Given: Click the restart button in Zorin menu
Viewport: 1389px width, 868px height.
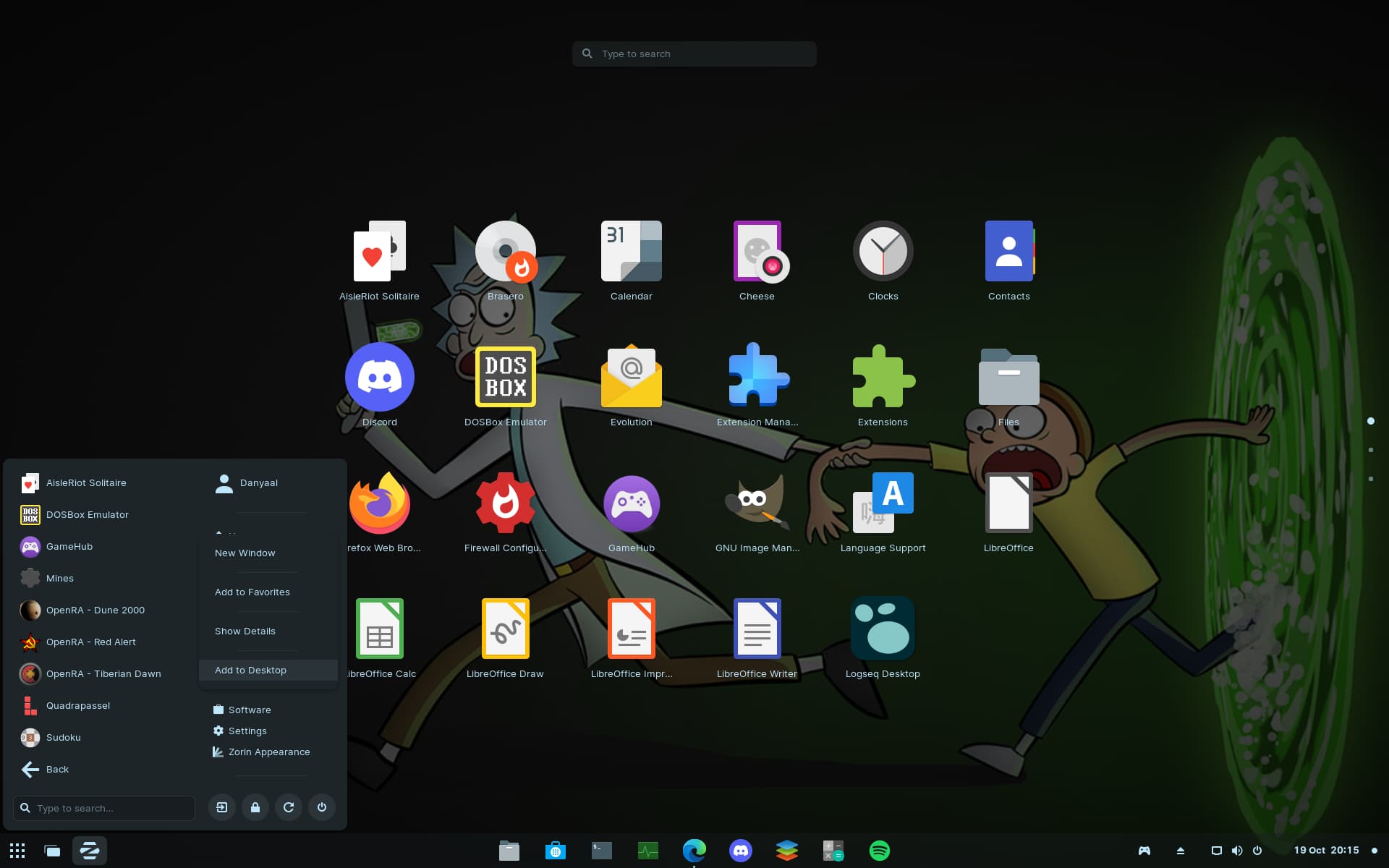Looking at the screenshot, I should 289,807.
